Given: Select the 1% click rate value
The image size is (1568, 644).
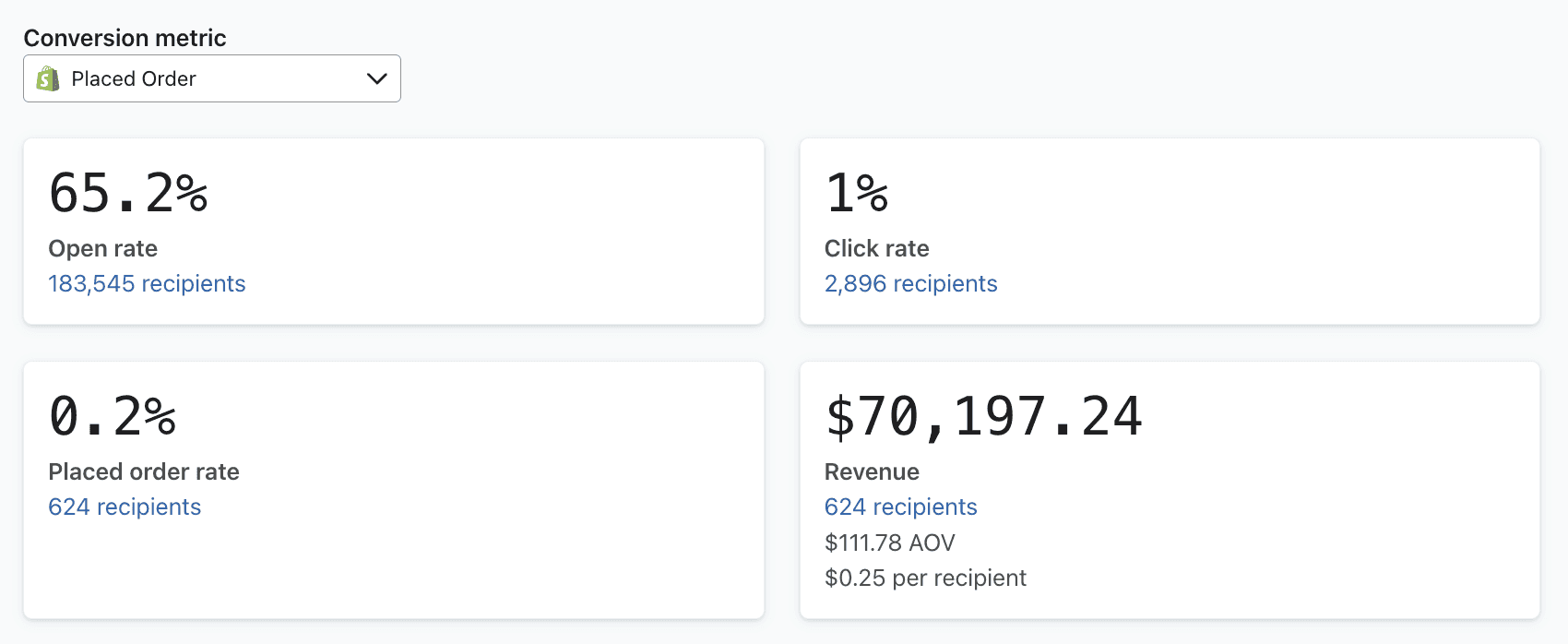Looking at the screenshot, I should [857, 193].
